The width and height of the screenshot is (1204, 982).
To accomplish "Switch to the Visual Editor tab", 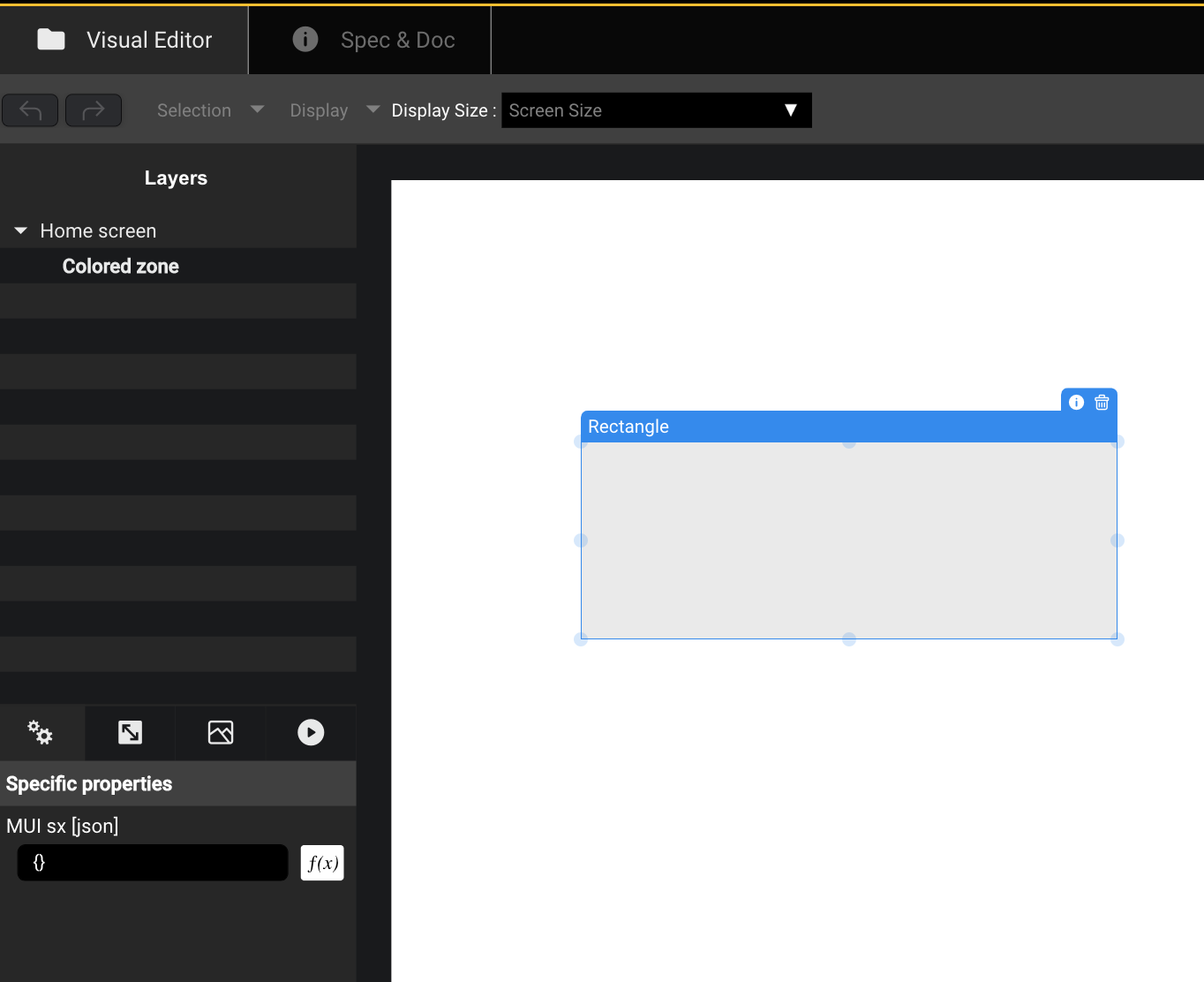I will [124, 40].
